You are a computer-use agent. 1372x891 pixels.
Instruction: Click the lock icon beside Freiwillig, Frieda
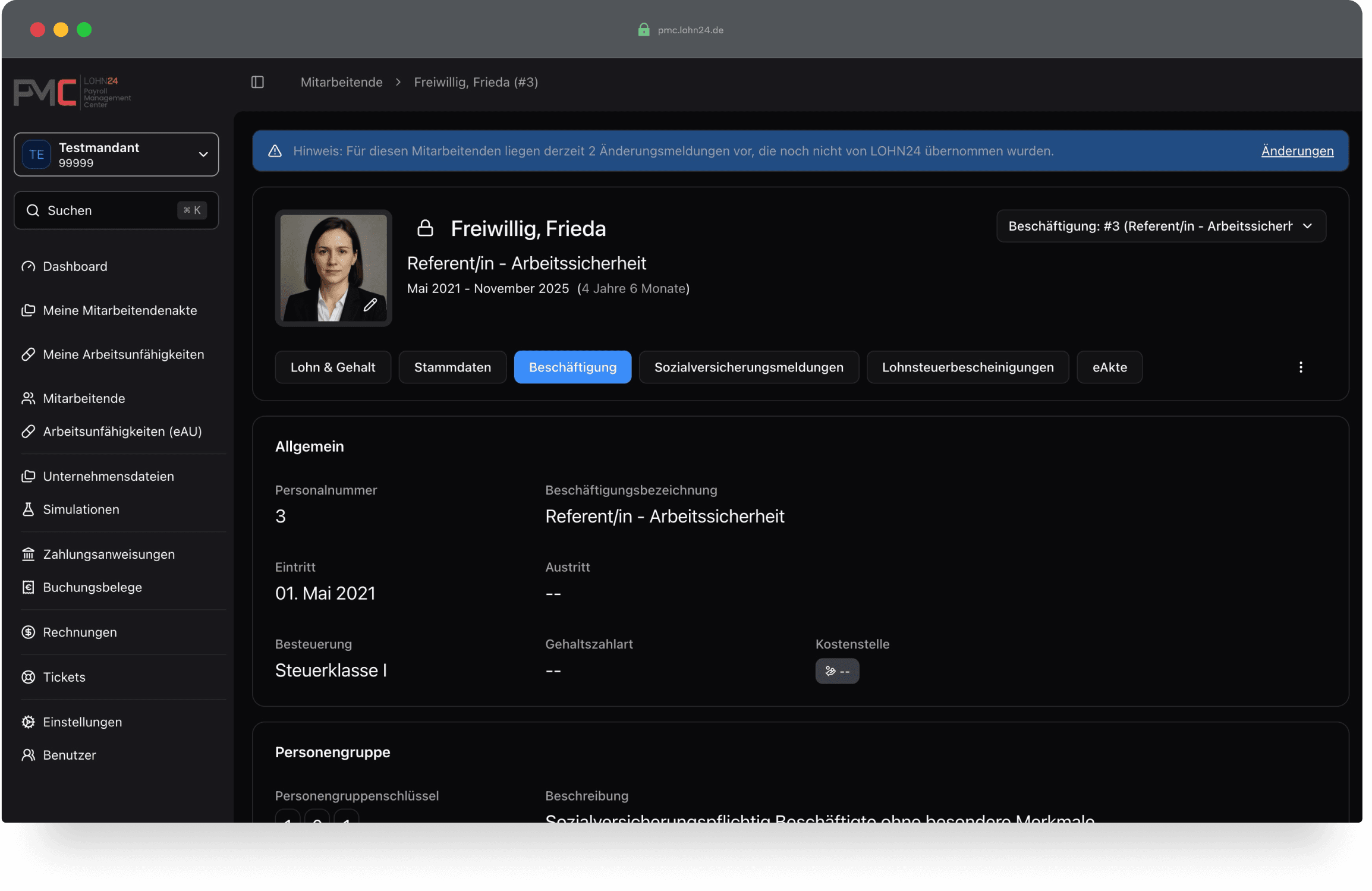pos(425,228)
